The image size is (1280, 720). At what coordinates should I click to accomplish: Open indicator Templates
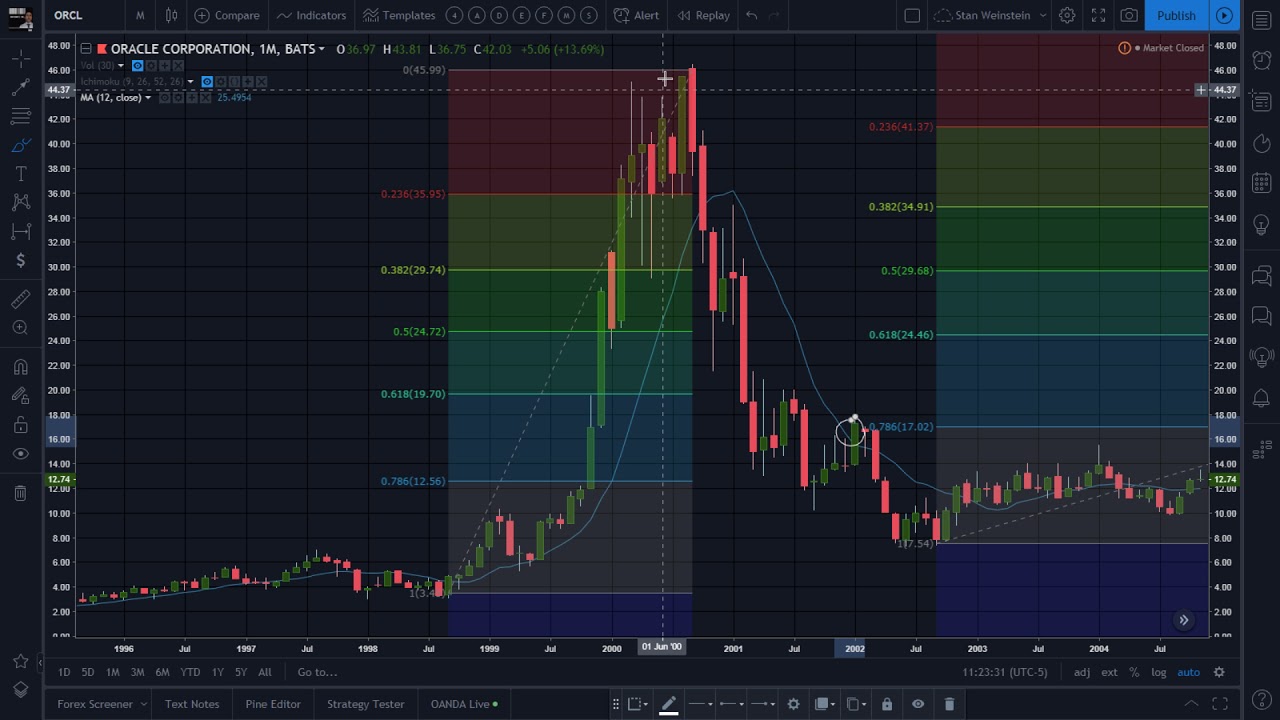coord(399,15)
